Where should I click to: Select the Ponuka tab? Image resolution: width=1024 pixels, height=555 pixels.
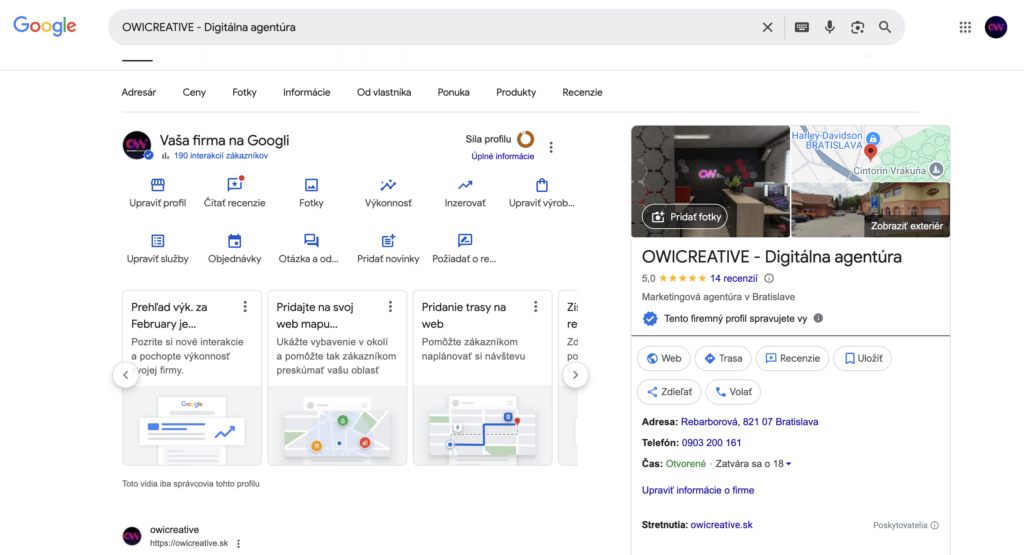[x=453, y=93]
